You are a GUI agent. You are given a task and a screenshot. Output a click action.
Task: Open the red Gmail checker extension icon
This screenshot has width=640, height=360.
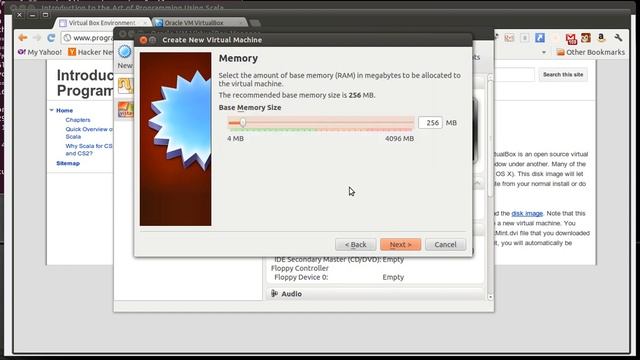pos(571,38)
